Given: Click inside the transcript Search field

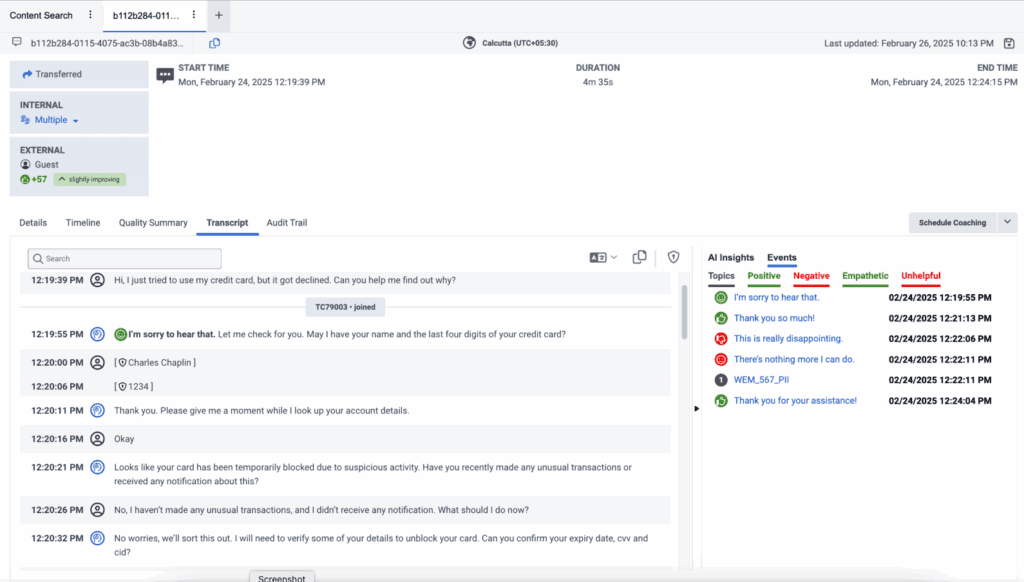Looking at the screenshot, I should point(124,258).
